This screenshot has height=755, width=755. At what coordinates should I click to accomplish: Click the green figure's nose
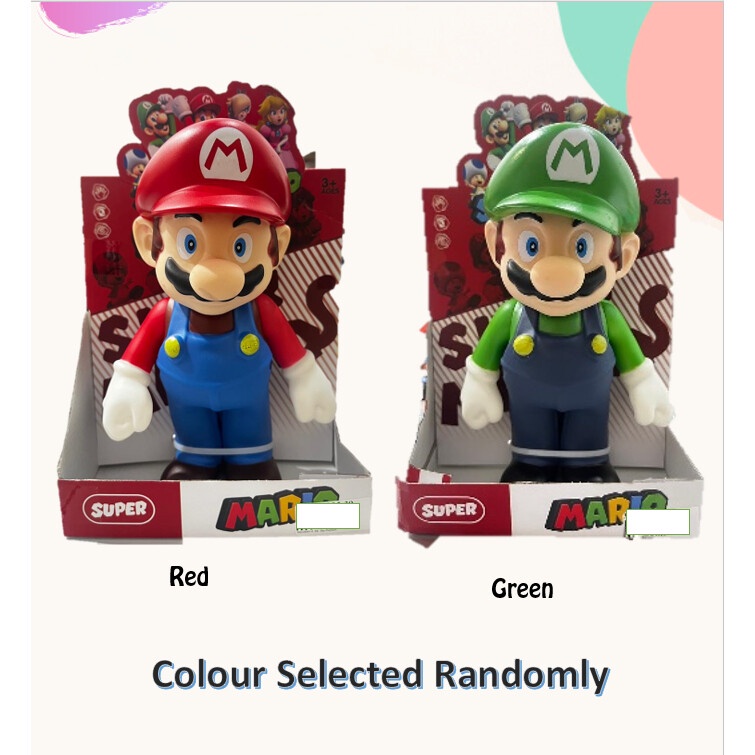pos(560,276)
